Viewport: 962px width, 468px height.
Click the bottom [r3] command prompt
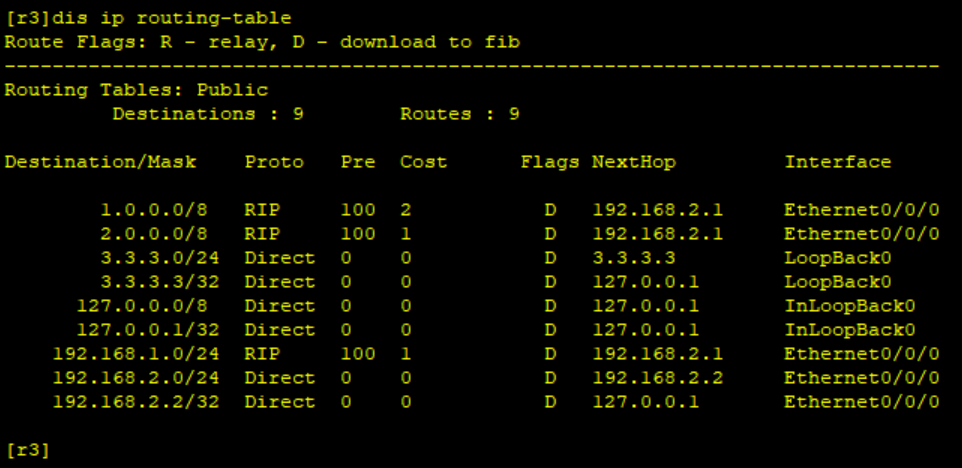[x=27, y=450]
